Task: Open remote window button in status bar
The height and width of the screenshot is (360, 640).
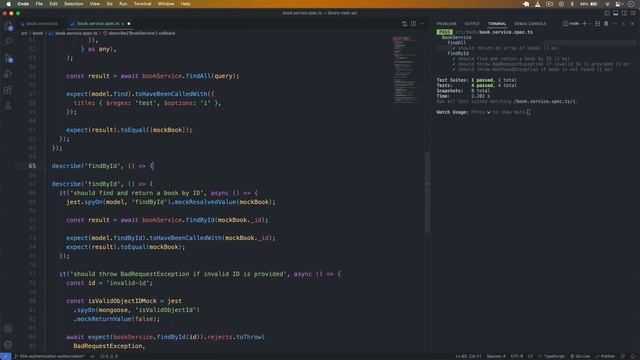Action: coord(5,356)
